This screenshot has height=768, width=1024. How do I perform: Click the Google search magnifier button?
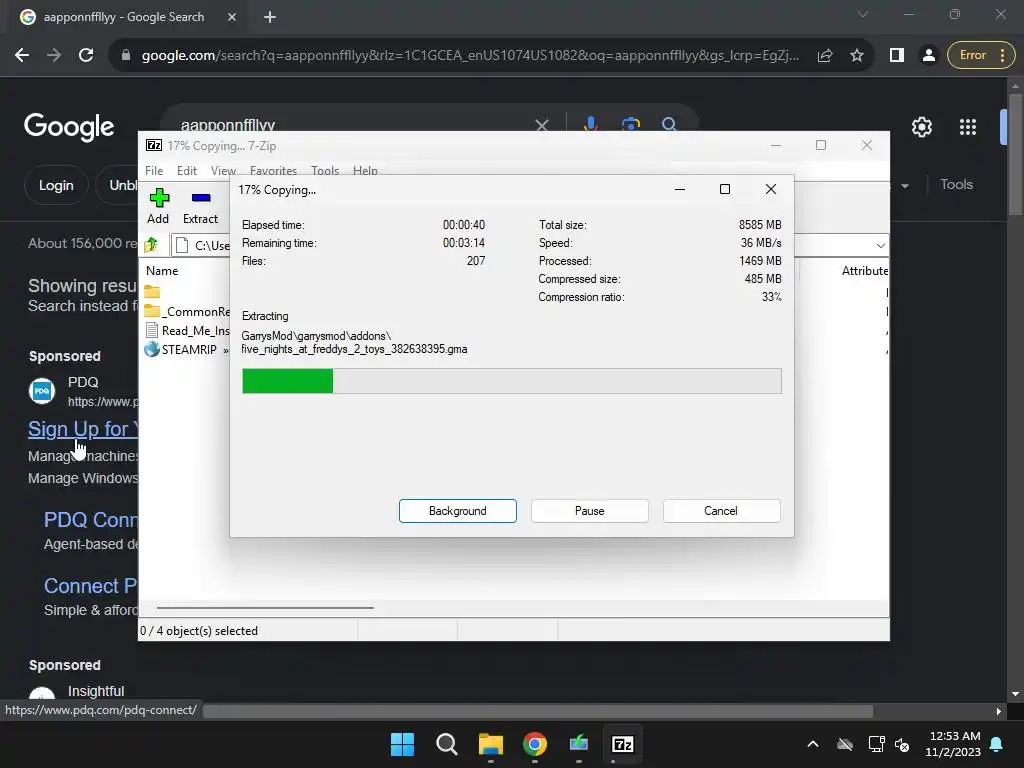tap(669, 124)
